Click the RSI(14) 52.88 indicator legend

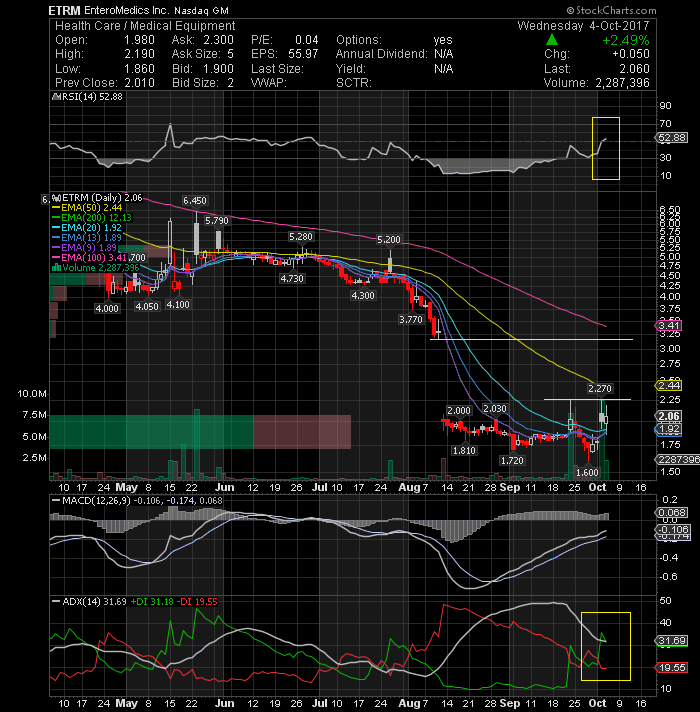pos(88,97)
